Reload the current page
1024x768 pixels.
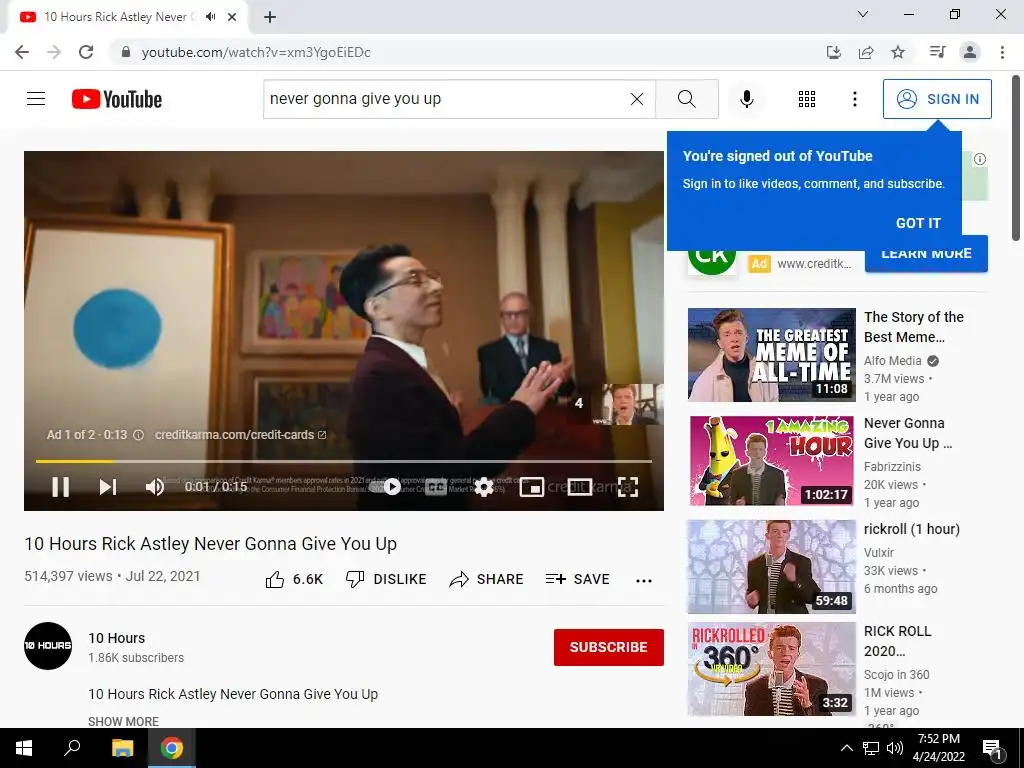[86, 52]
